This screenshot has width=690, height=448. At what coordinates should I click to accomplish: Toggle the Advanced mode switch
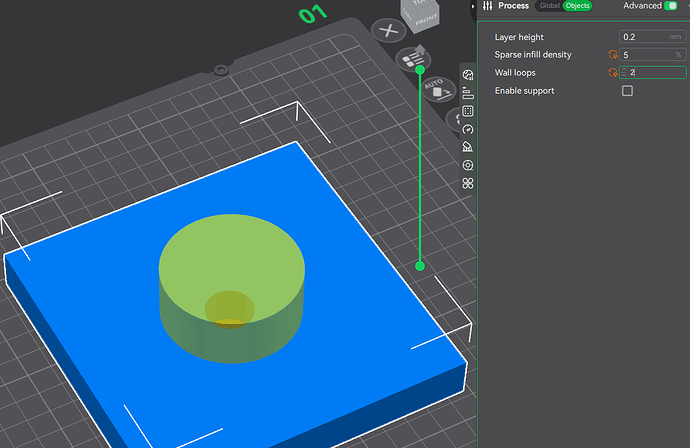coord(670,6)
